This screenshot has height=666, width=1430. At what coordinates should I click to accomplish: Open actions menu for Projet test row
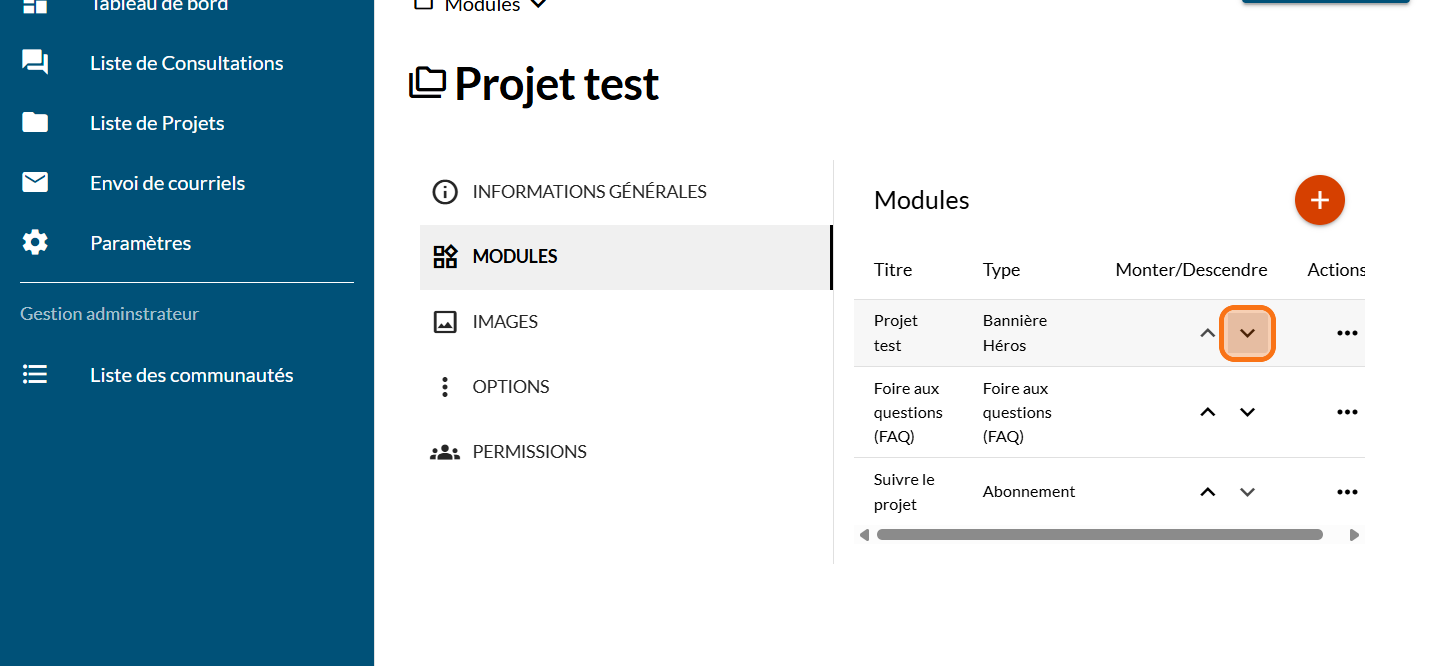pyautogui.click(x=1347, y=333)
